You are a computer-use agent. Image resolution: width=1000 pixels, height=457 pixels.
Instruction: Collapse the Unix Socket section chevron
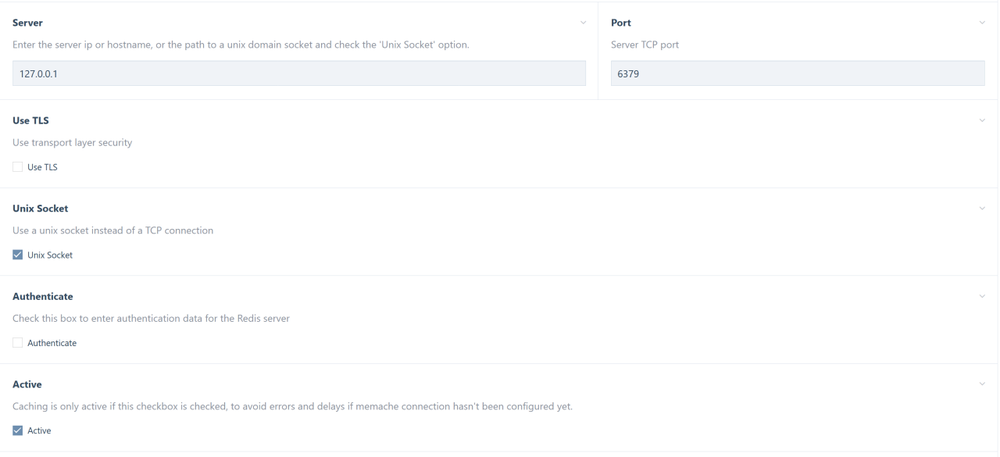click(982, 208)
